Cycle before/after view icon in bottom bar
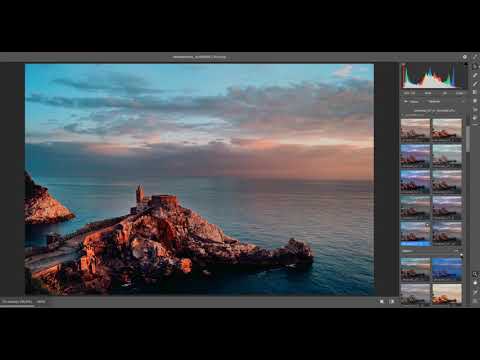The width and height of the screenshot is (480, 360). pyautogui.click(x=382, y=301)
